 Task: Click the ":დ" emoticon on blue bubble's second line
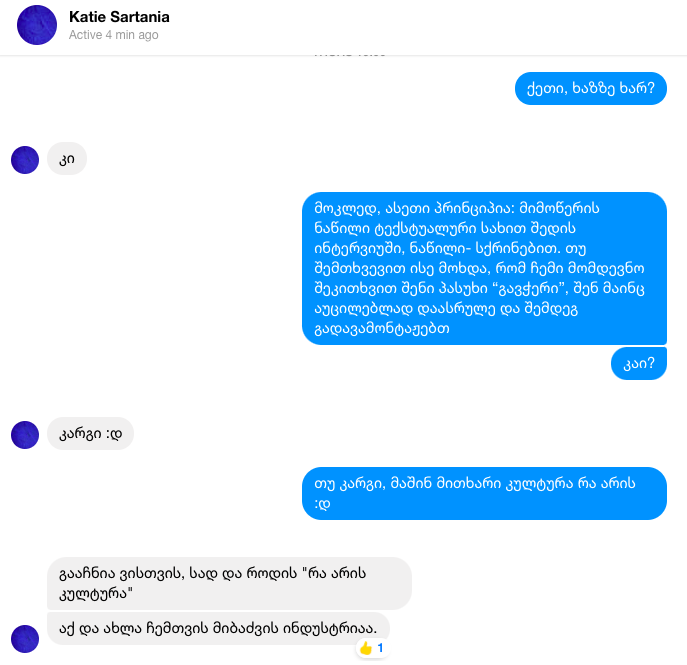click(322, 504)
